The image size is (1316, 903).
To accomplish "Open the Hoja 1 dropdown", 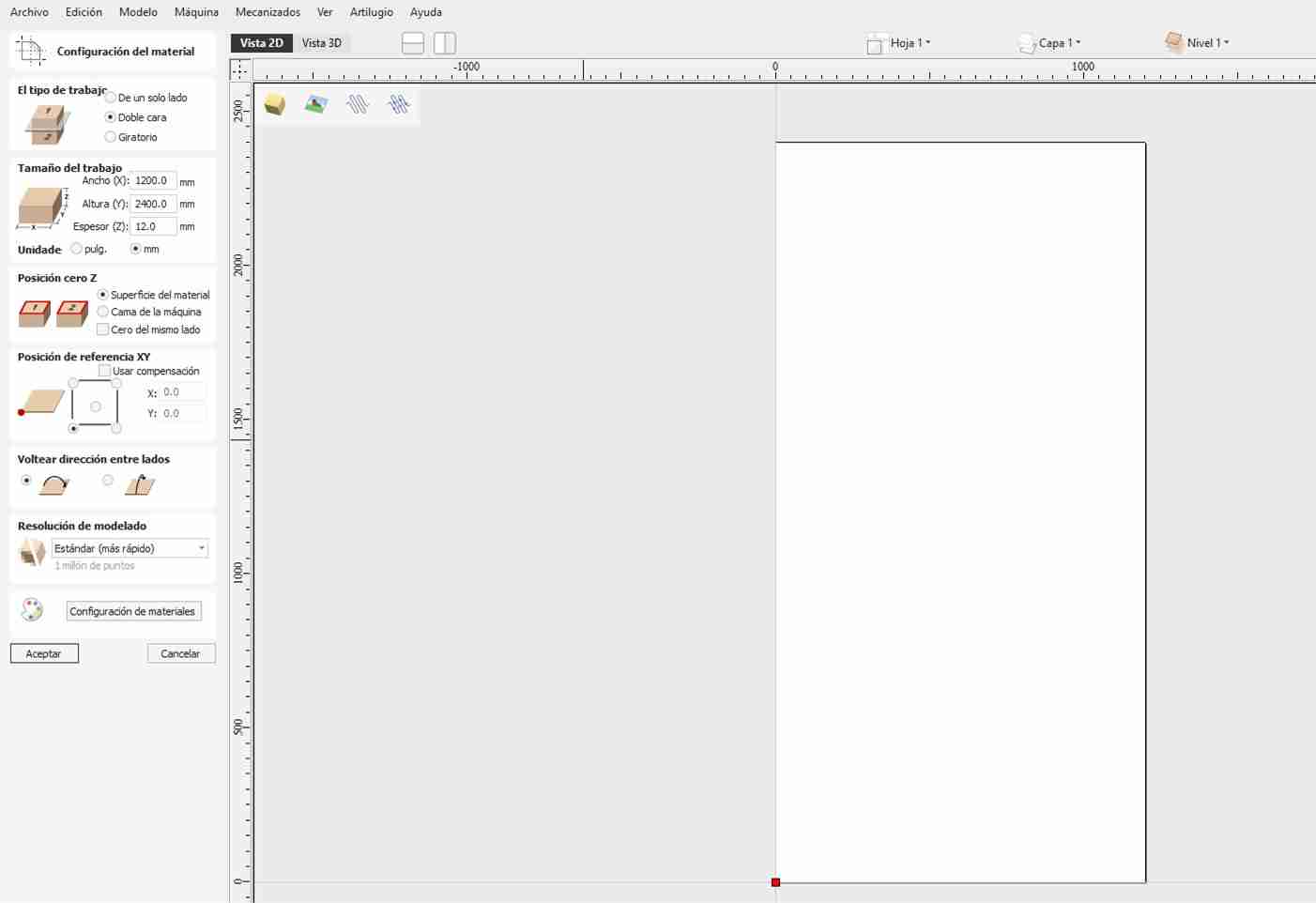I will [910, 43].
